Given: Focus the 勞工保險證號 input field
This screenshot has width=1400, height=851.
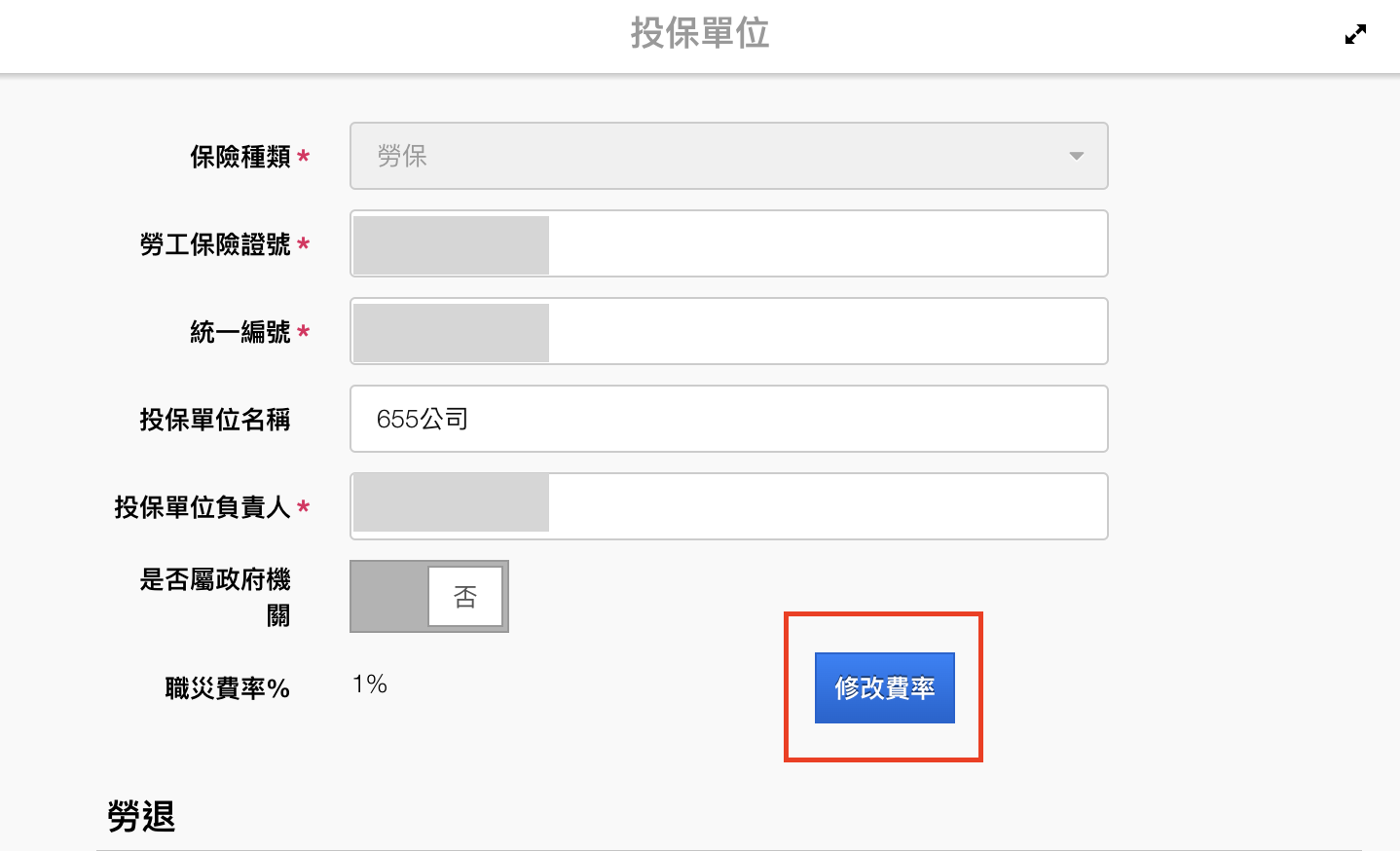Looking at the screenshot, I should click(x=826, y=243).
